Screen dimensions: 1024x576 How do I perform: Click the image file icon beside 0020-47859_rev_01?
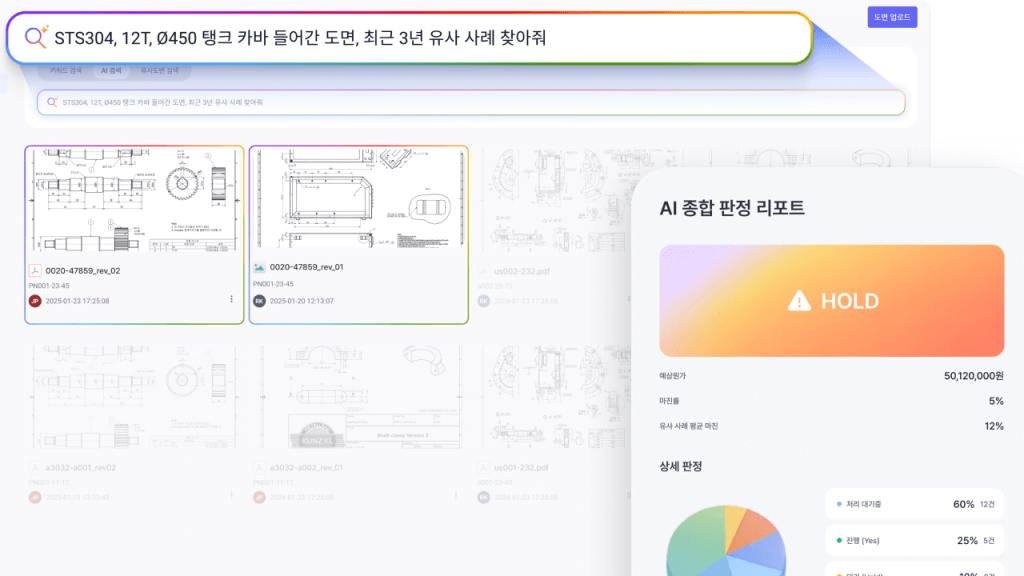click(x=259, y=268)
